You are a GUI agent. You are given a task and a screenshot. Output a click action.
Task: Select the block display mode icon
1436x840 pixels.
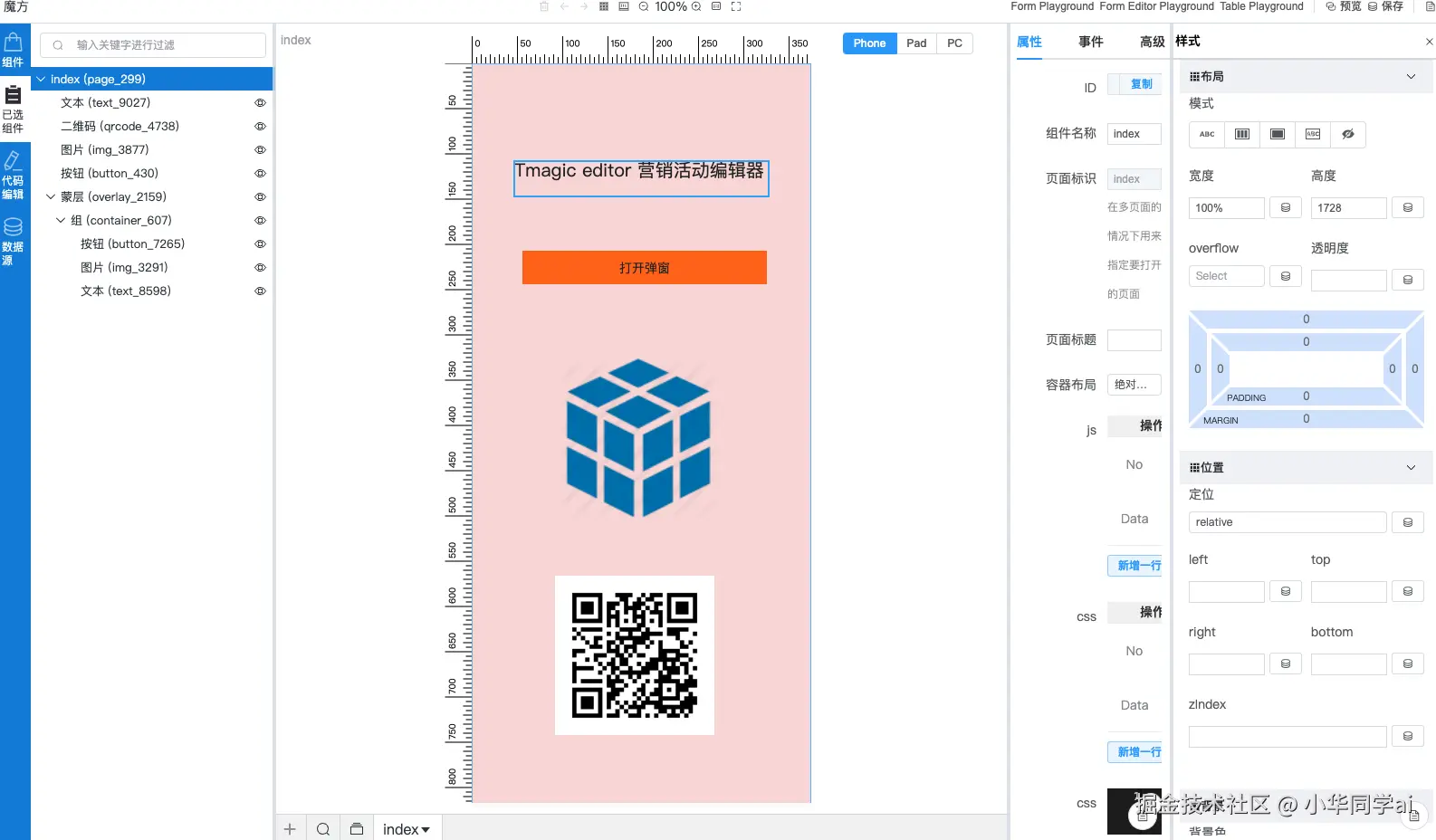[x=1278, y=134]
